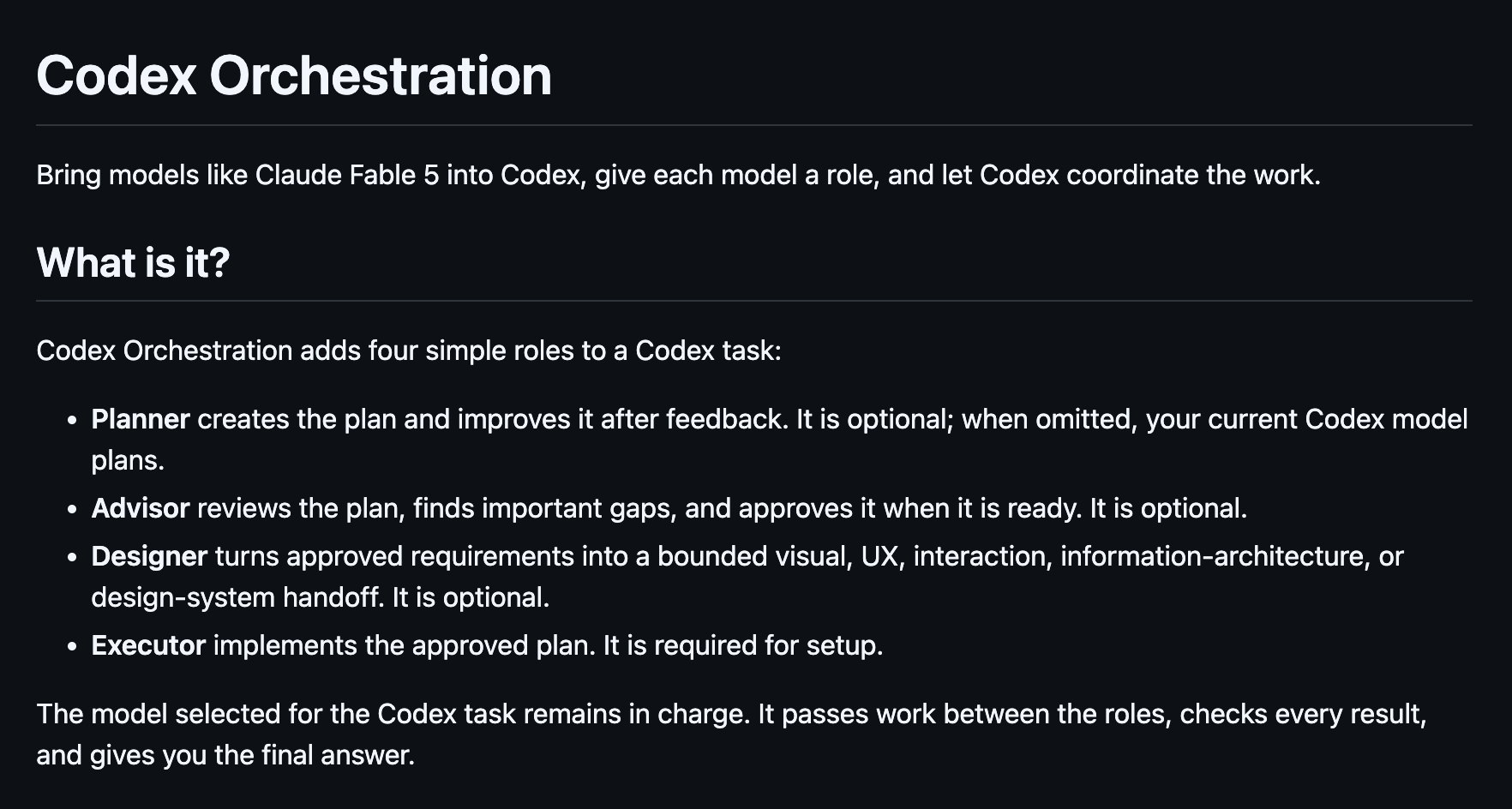Click the words Claude Fable 5

347,175
